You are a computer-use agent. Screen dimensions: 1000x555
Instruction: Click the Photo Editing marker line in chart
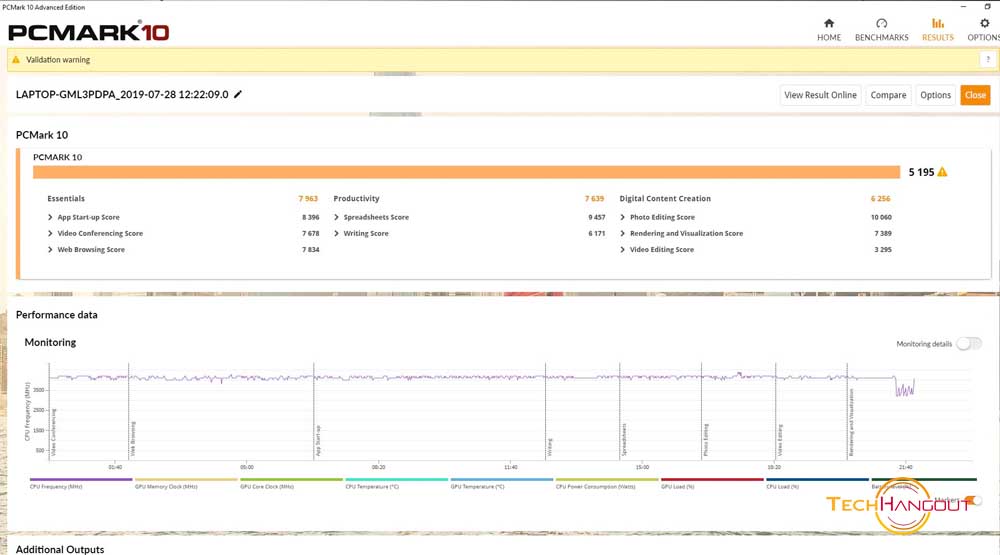pyautogui.click(x=702, y=411)
